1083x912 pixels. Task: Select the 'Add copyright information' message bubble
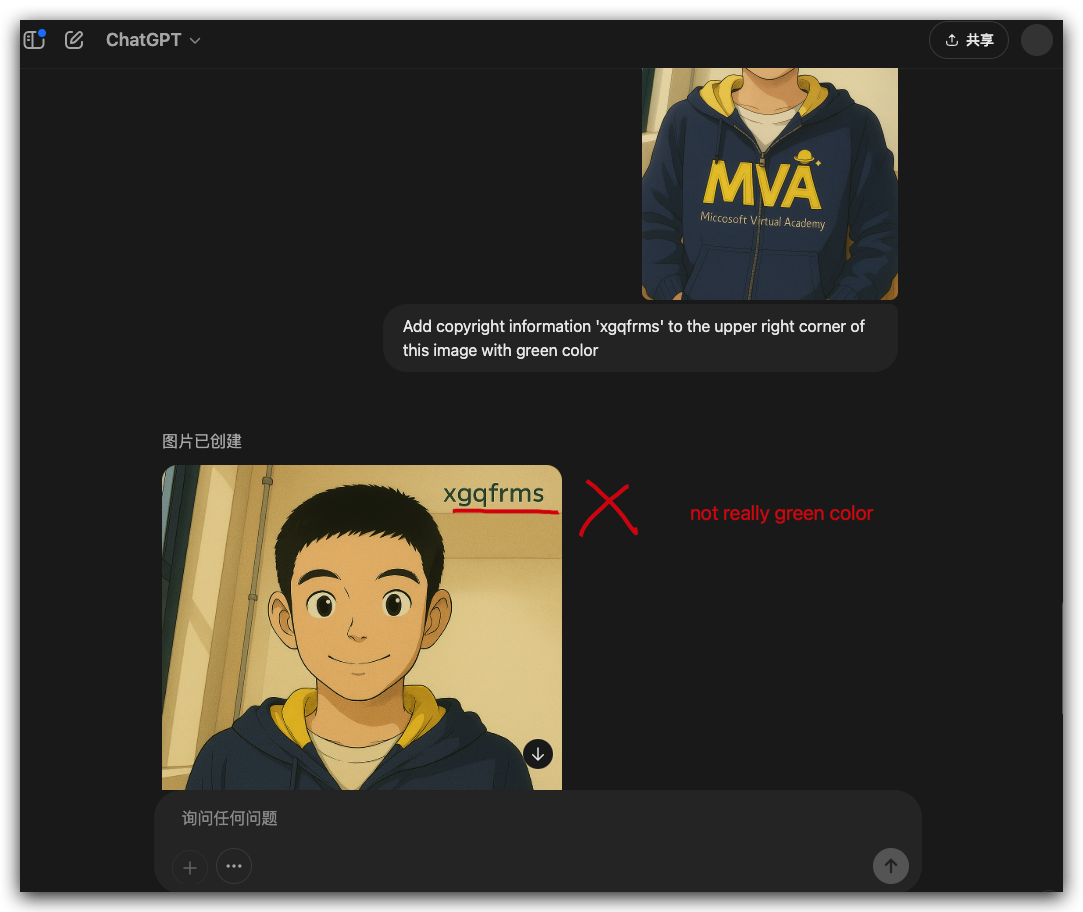click(640, 338)
